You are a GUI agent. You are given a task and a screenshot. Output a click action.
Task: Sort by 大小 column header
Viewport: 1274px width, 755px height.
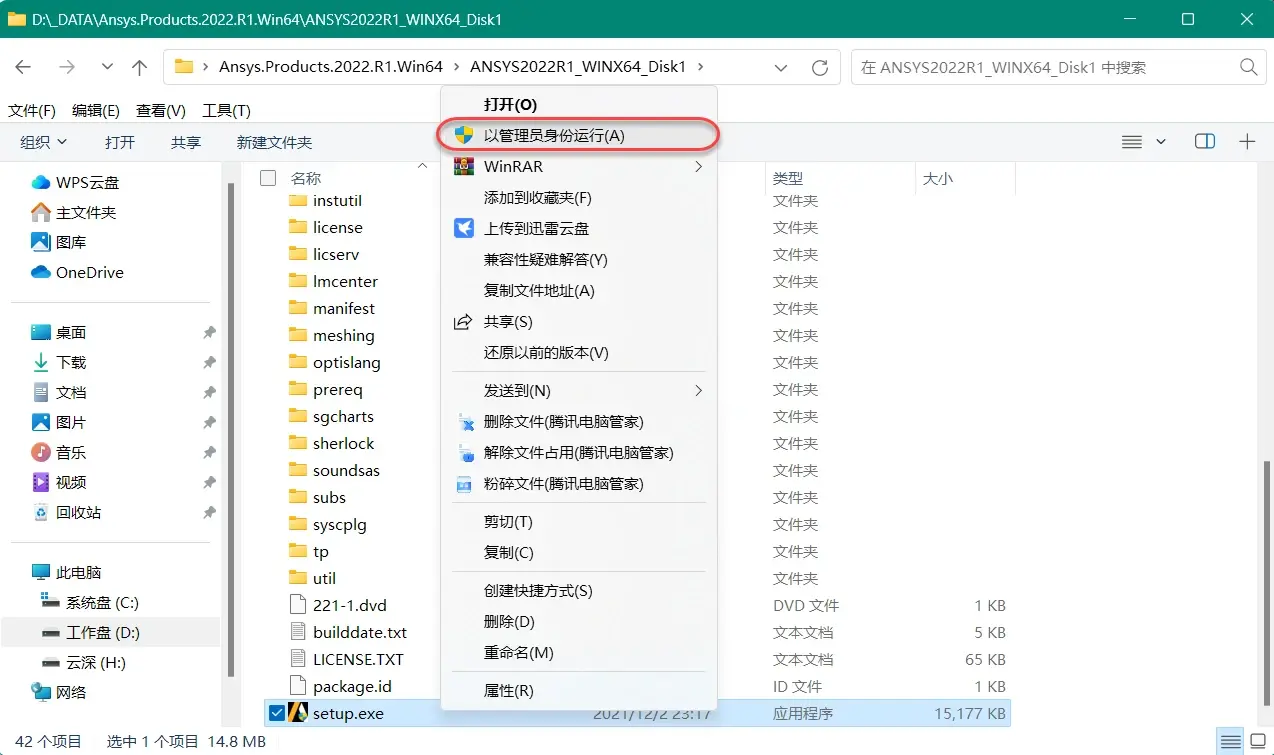[x=938, y=178]
